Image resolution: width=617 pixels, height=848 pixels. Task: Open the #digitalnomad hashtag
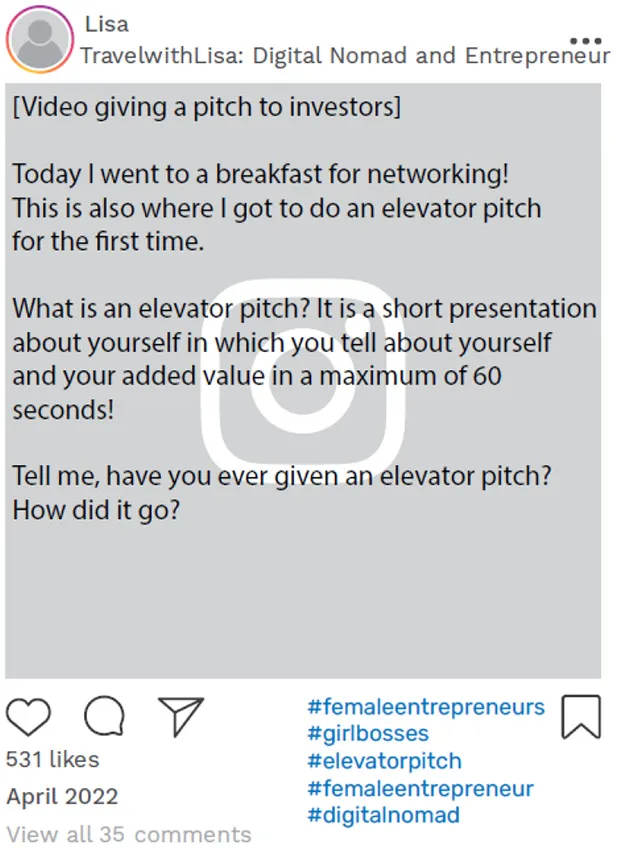tap(383, 816)
